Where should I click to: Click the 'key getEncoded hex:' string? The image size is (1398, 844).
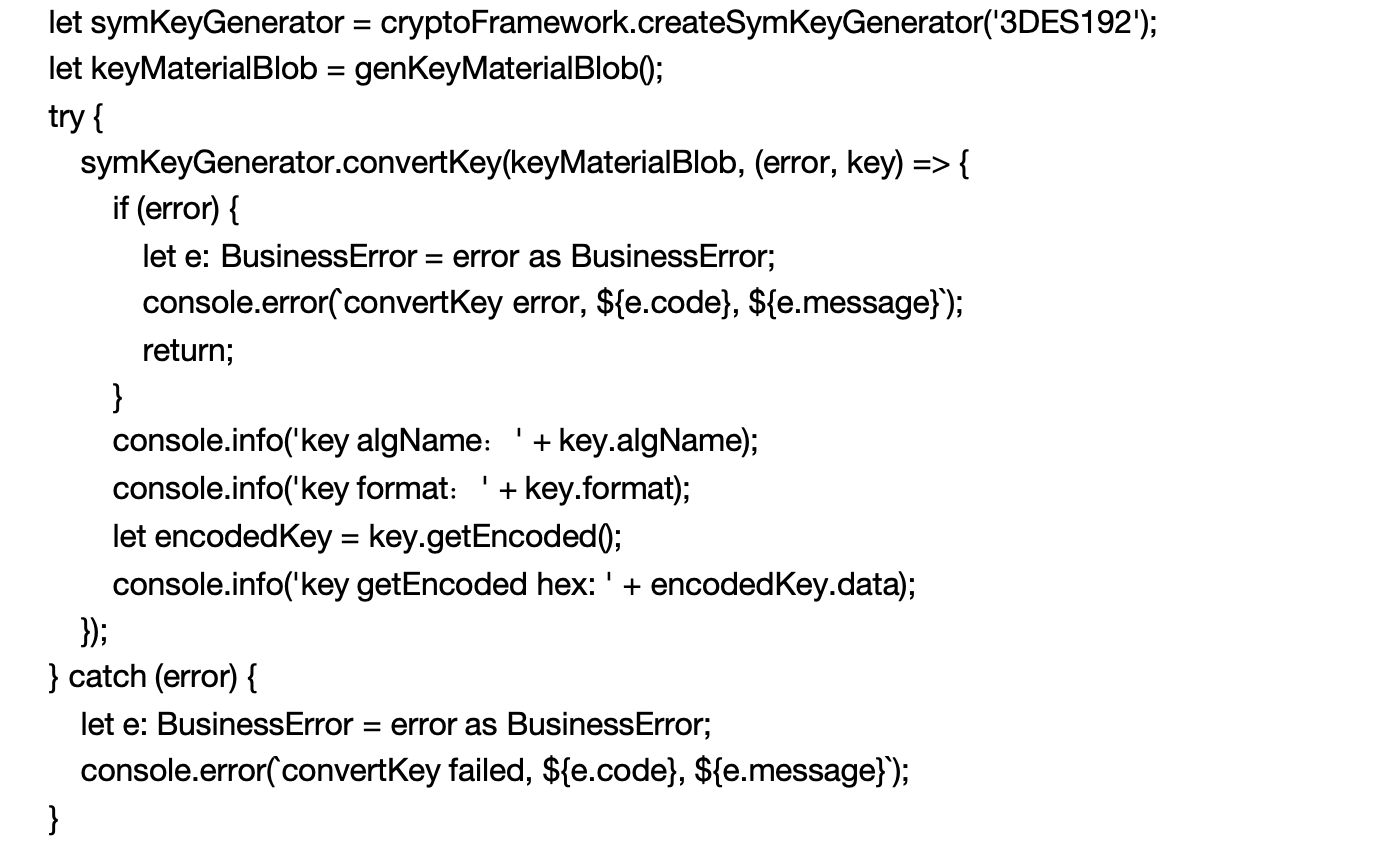[x=456, y=584]
